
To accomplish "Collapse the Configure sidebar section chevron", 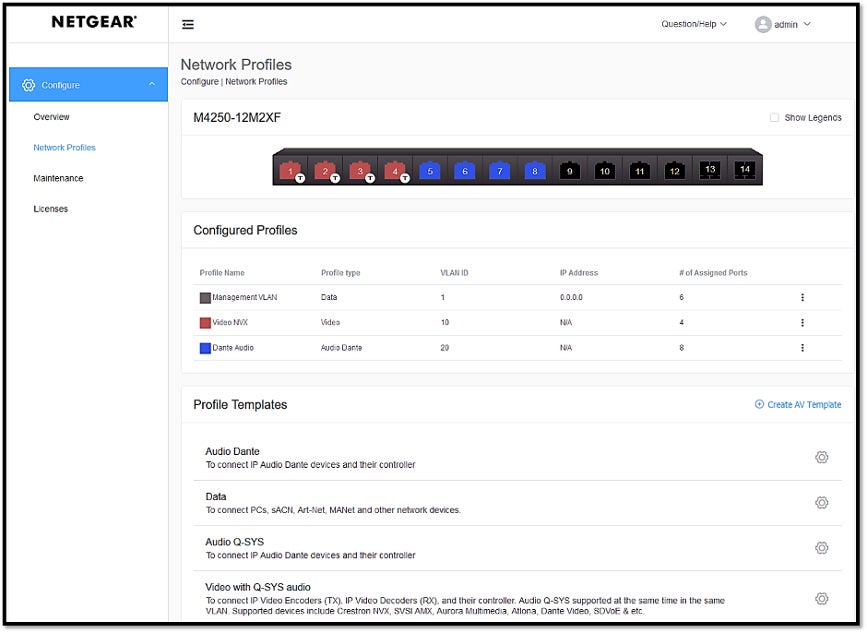I will (152, 85).
